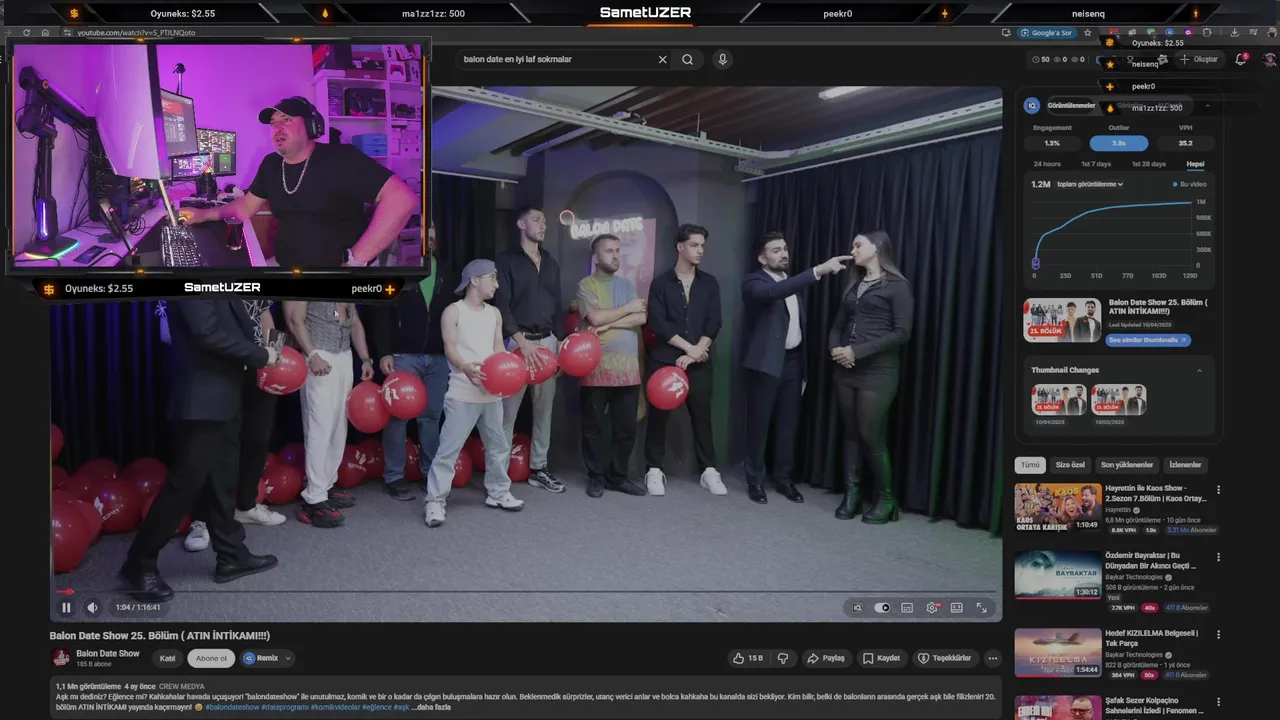Screen dimensions: 1280x720
Task: Select the 1st 28 days tab
Action: [x=1148, y=164]
